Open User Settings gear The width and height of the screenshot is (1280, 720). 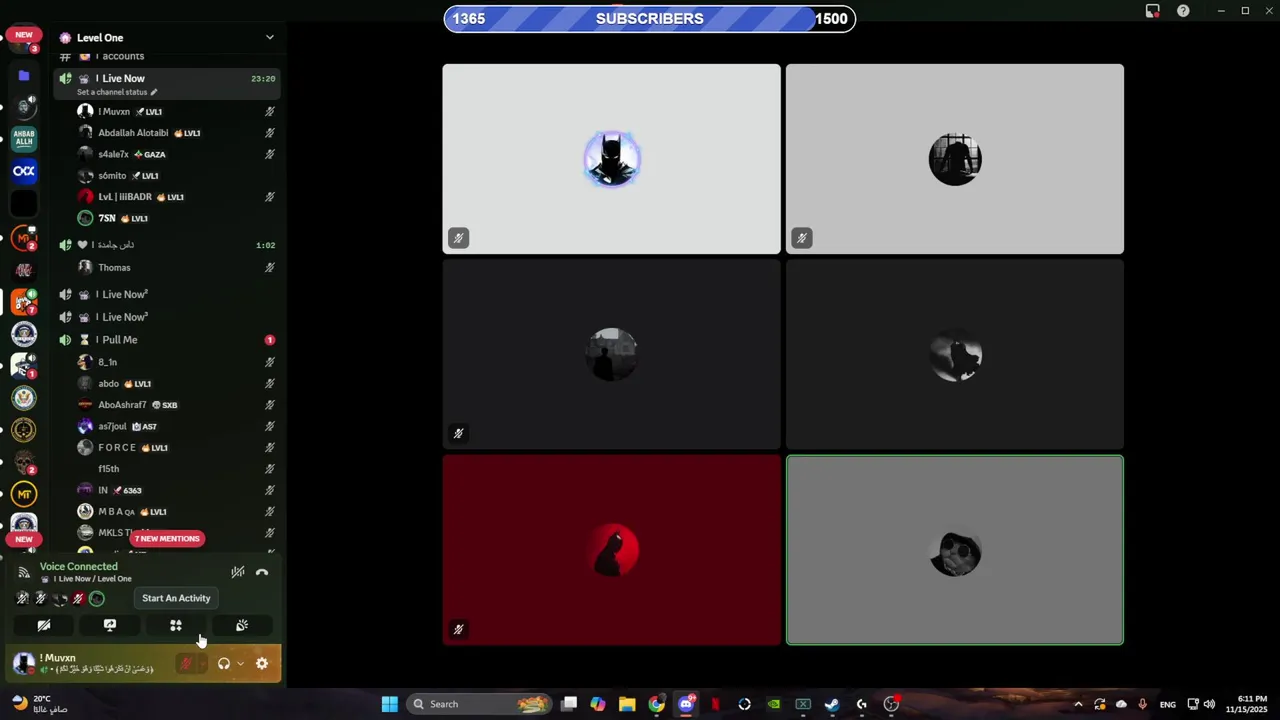[x=262, y=663]
